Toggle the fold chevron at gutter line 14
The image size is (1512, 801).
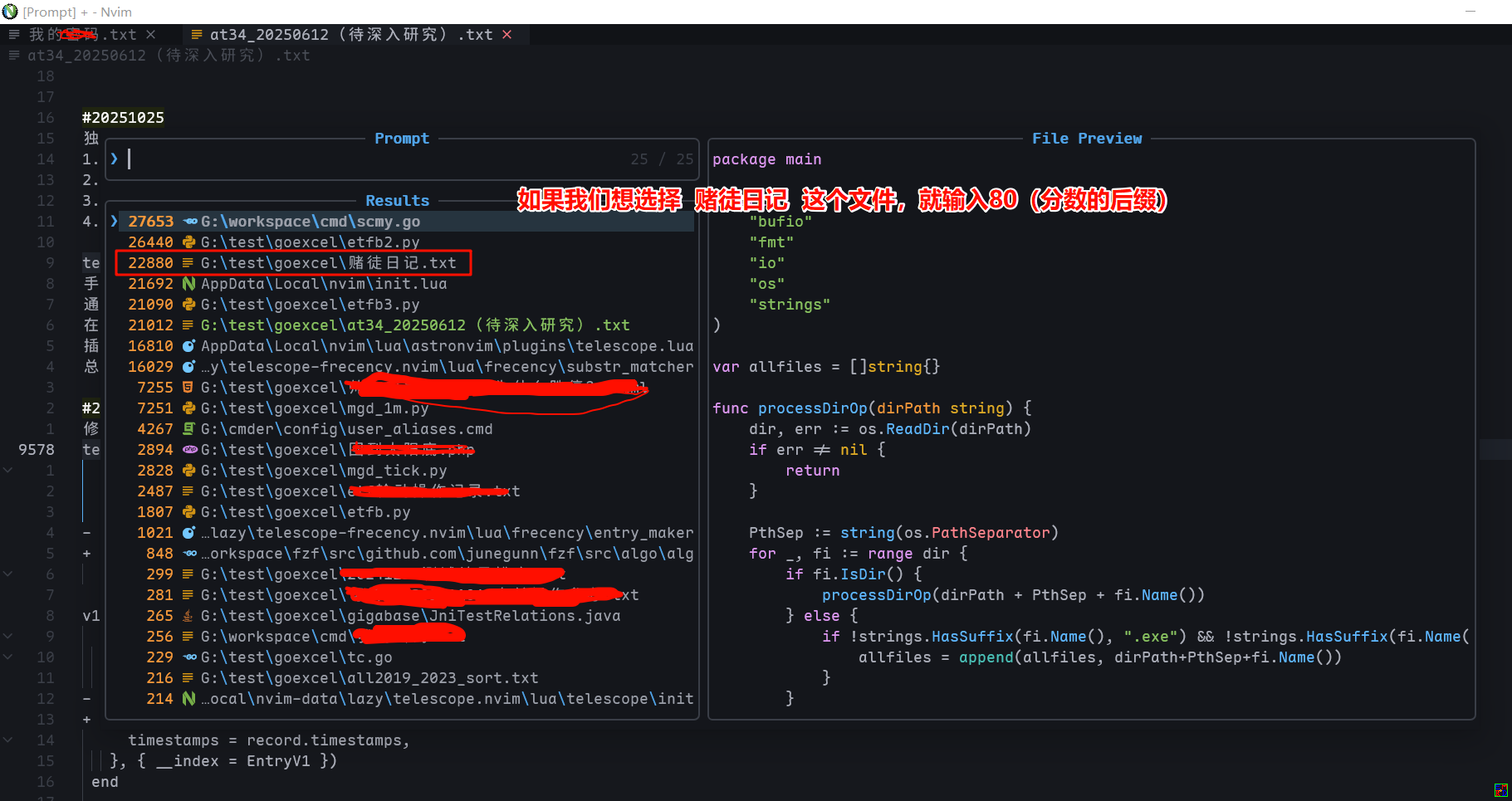click(7, 740)
